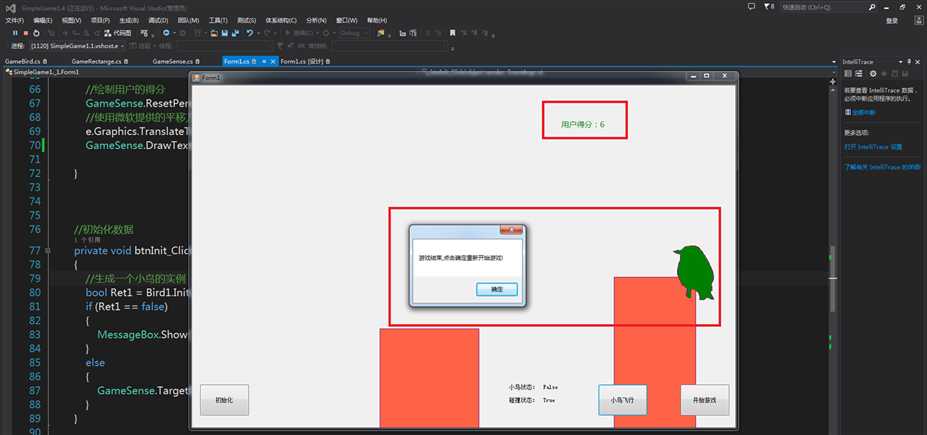This screenshot has height=435, width=927.
Task: Open the notifications flag icon
Action: pyautogui.click(x=769, y=7)
